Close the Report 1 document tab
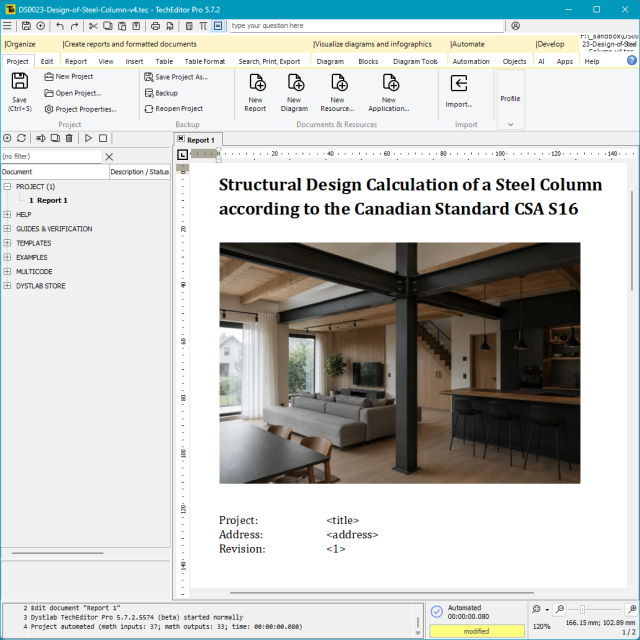640x640 pixels. coord(181,139)
